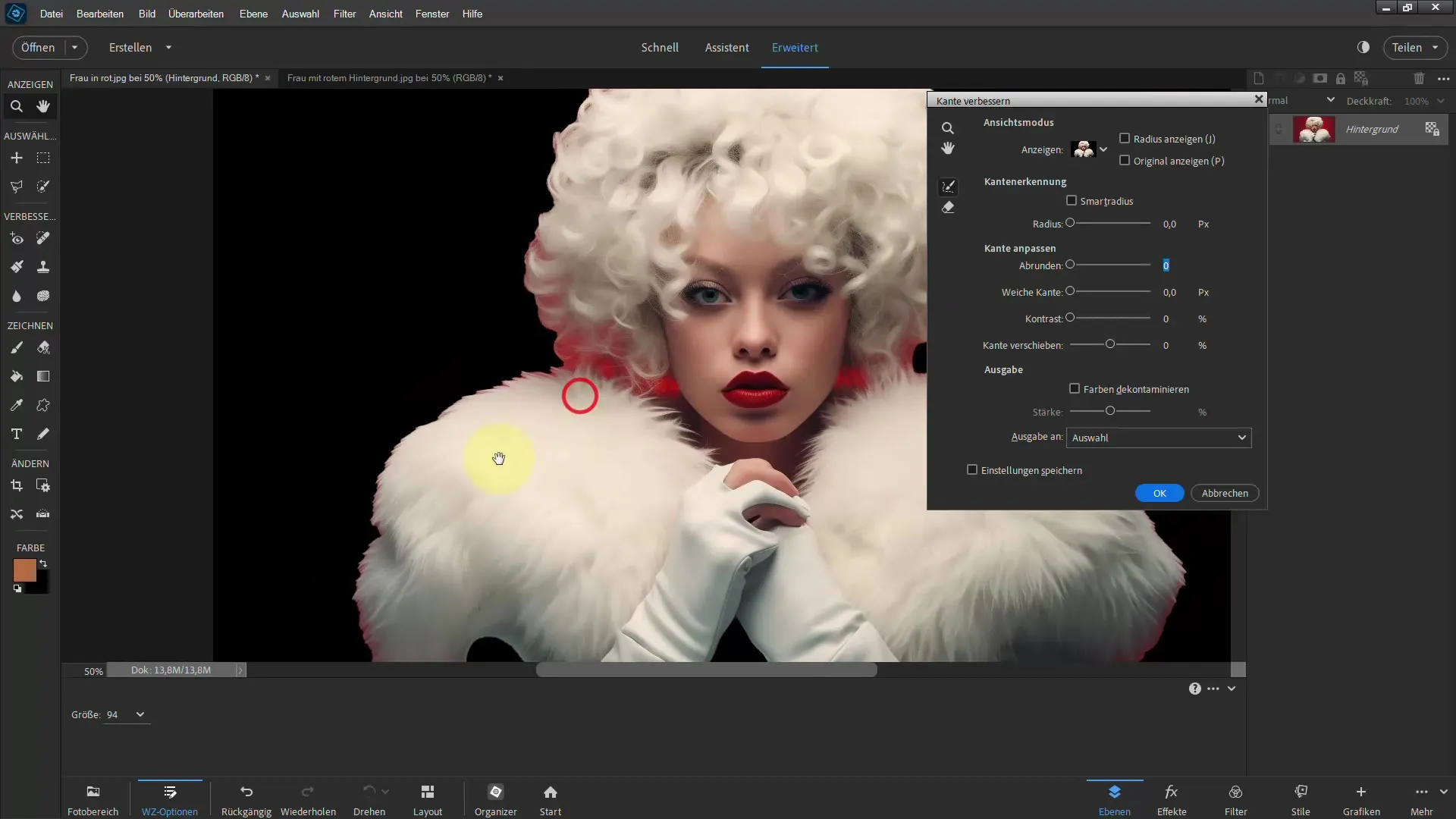Image resolution: width=1456 pixels, height=819 pixels.
Task: Select the Gradient tool
Action: point(43,377)
